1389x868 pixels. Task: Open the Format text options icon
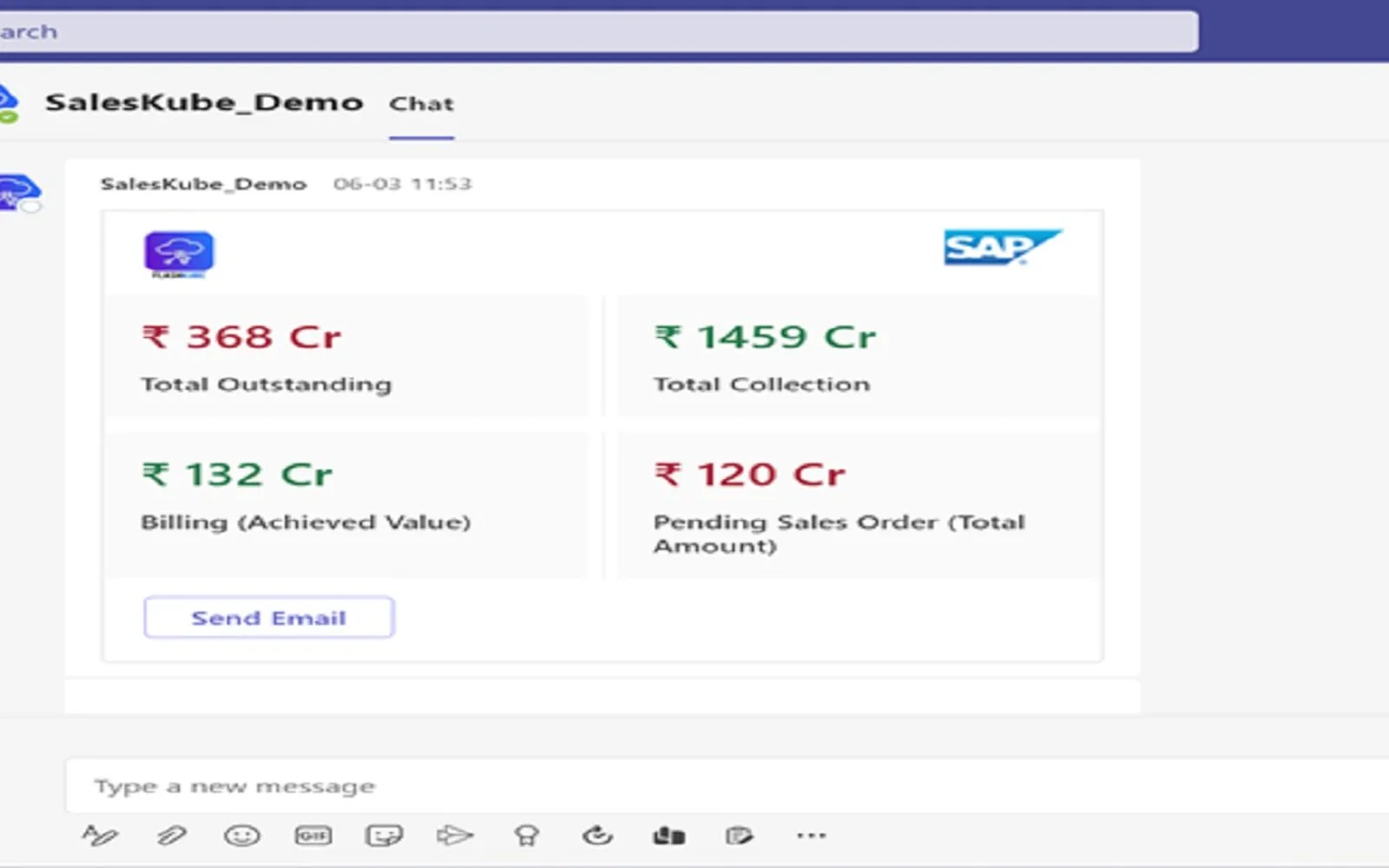(100, 835)
